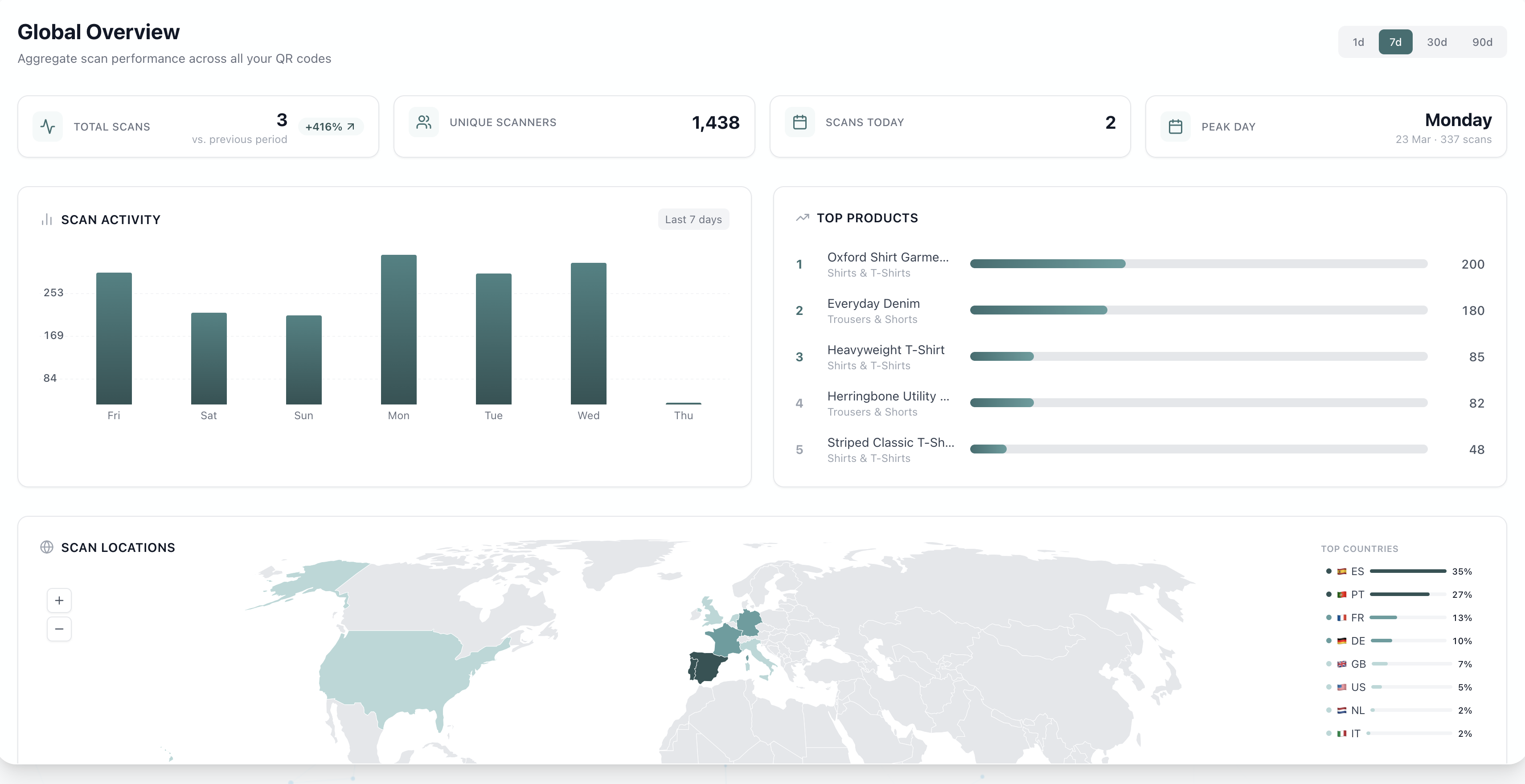
Task: Click the Peak Day calendar icon
Action: point(1177,126)
